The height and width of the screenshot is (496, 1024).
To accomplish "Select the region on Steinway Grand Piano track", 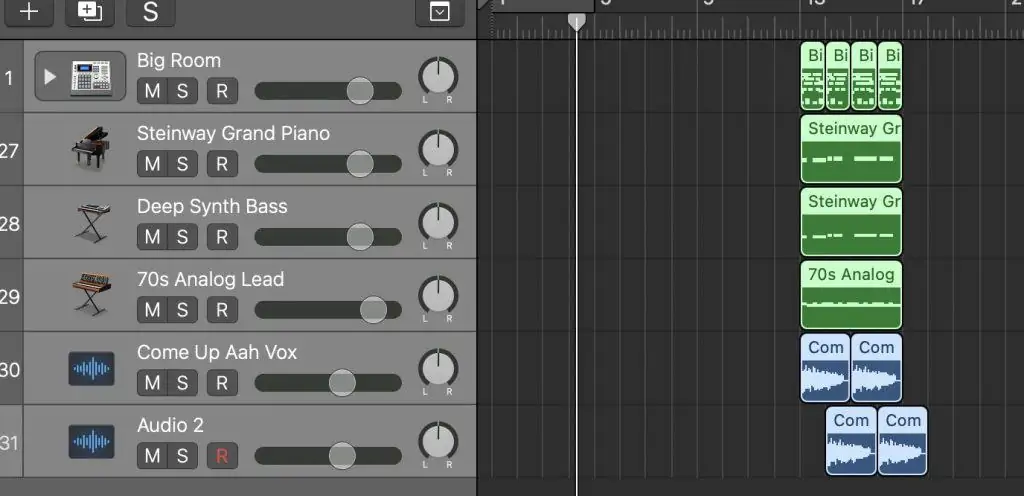I will [852, 149].
